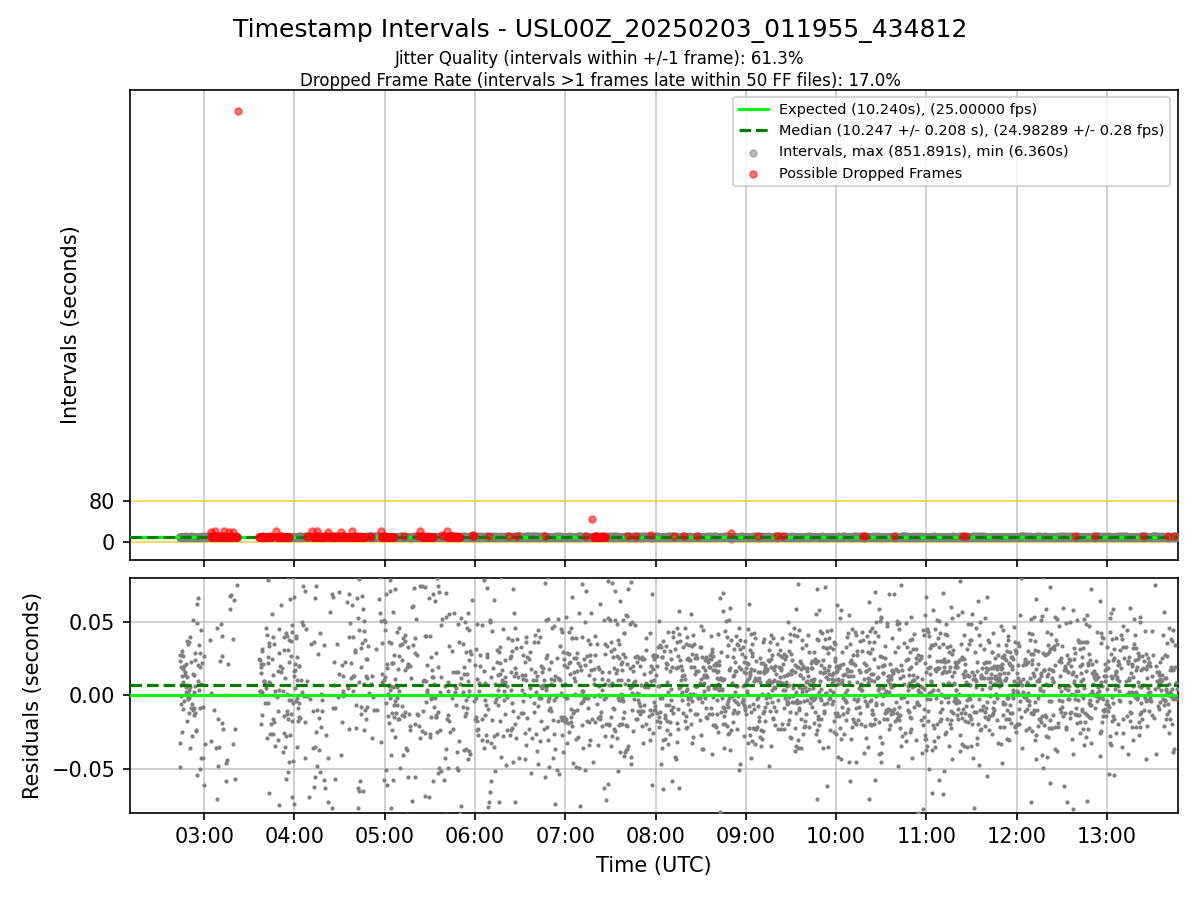1200x900 pixels.
Task: Click the x-axis tick label '13:00'
Action: (x=1107, y=836)
